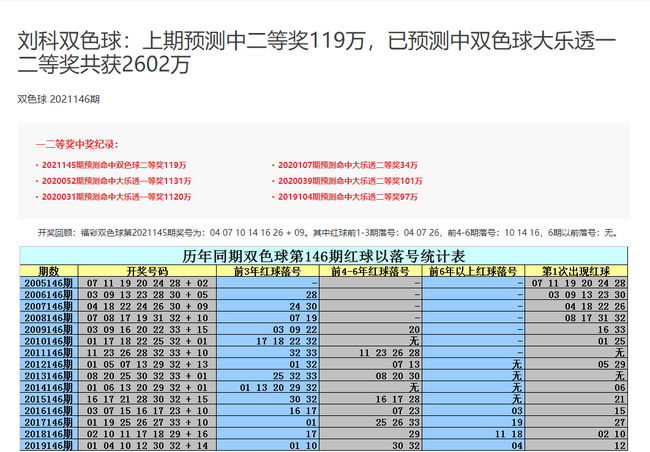Click draw numbers 11 23 26 28 32 33 + 10
This screenshot has width=650, height=452.
[x=147, y=352]
